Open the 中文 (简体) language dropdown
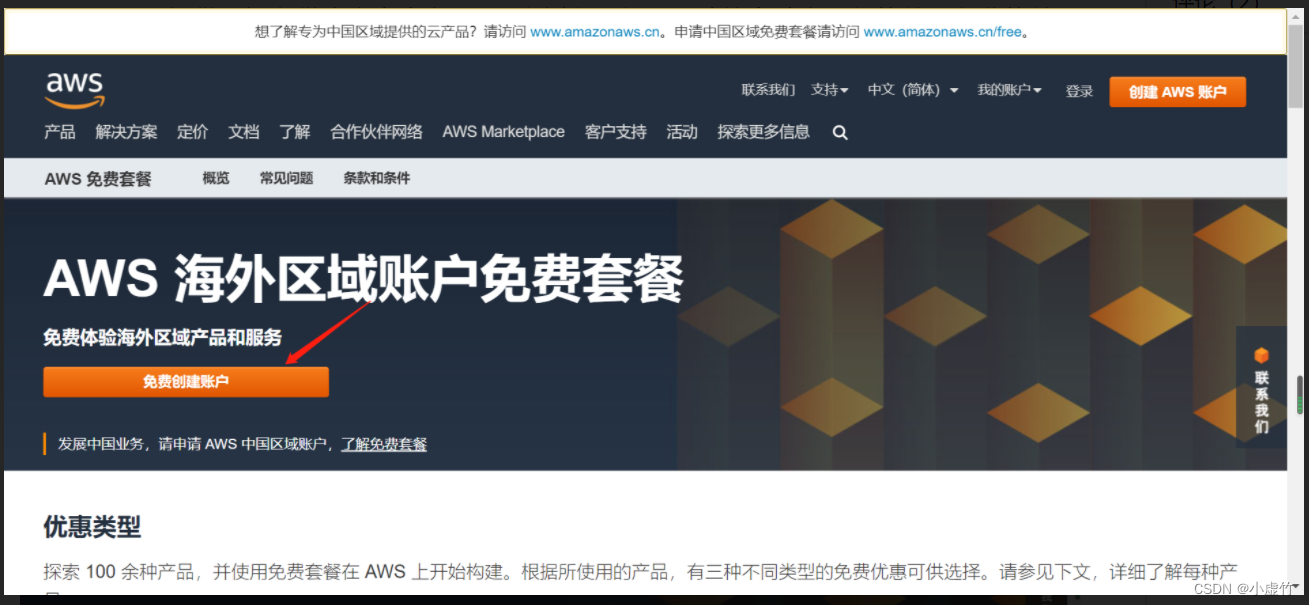The image size is (1309, 605). [x=913, y=90]
